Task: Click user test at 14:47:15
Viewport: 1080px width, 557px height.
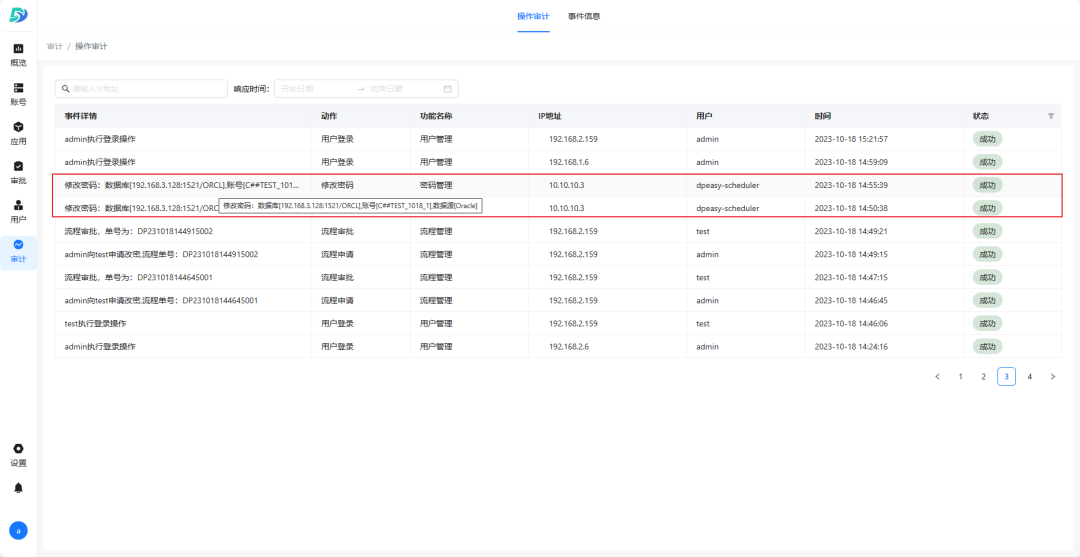Action: (703, 277)
